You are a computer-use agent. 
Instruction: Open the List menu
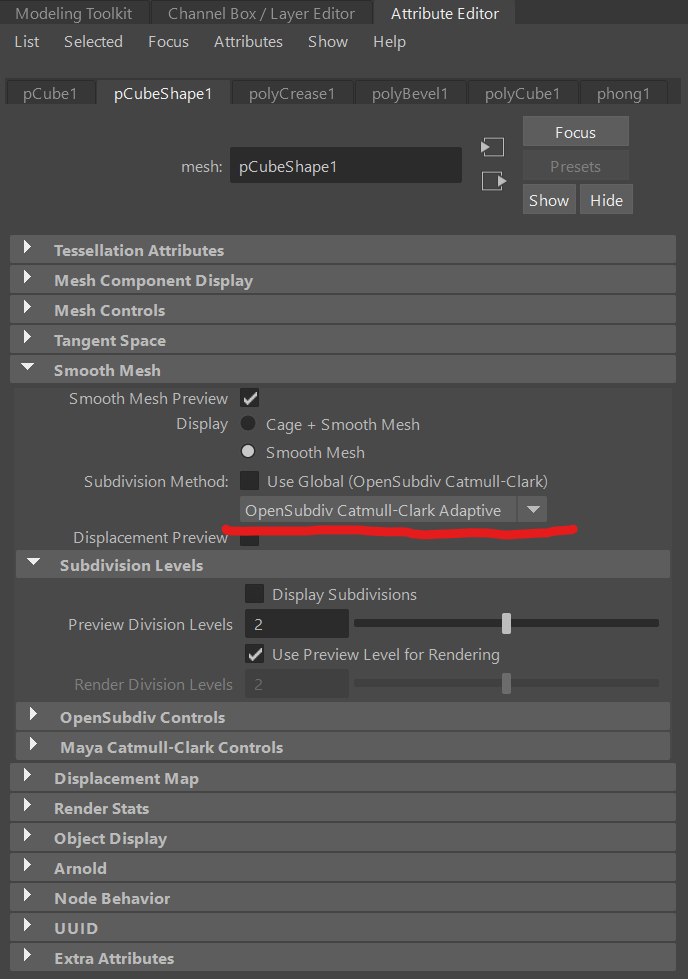pos(27,42)
